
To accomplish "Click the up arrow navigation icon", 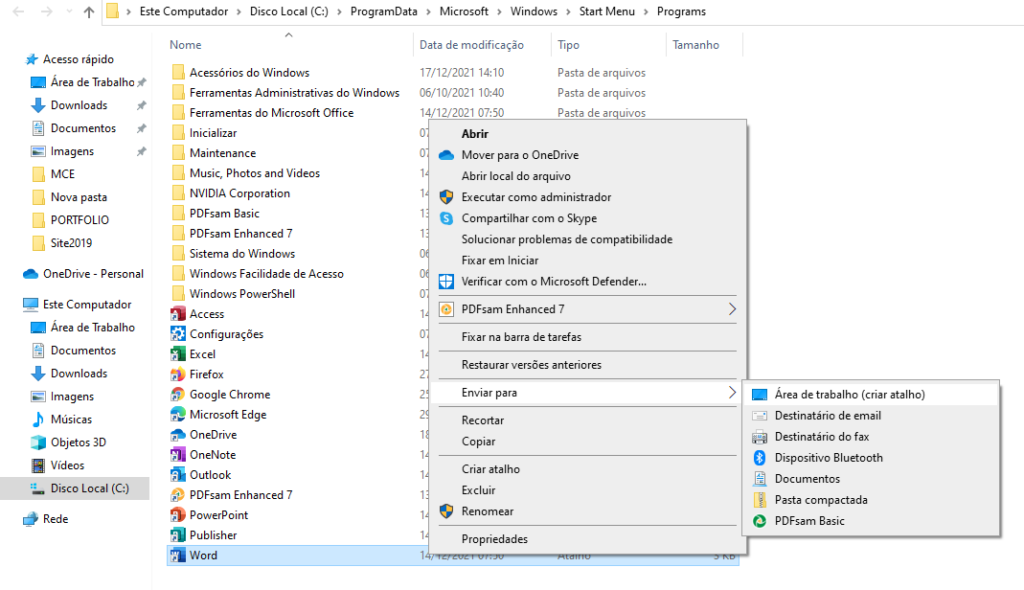I will [89, 12].
